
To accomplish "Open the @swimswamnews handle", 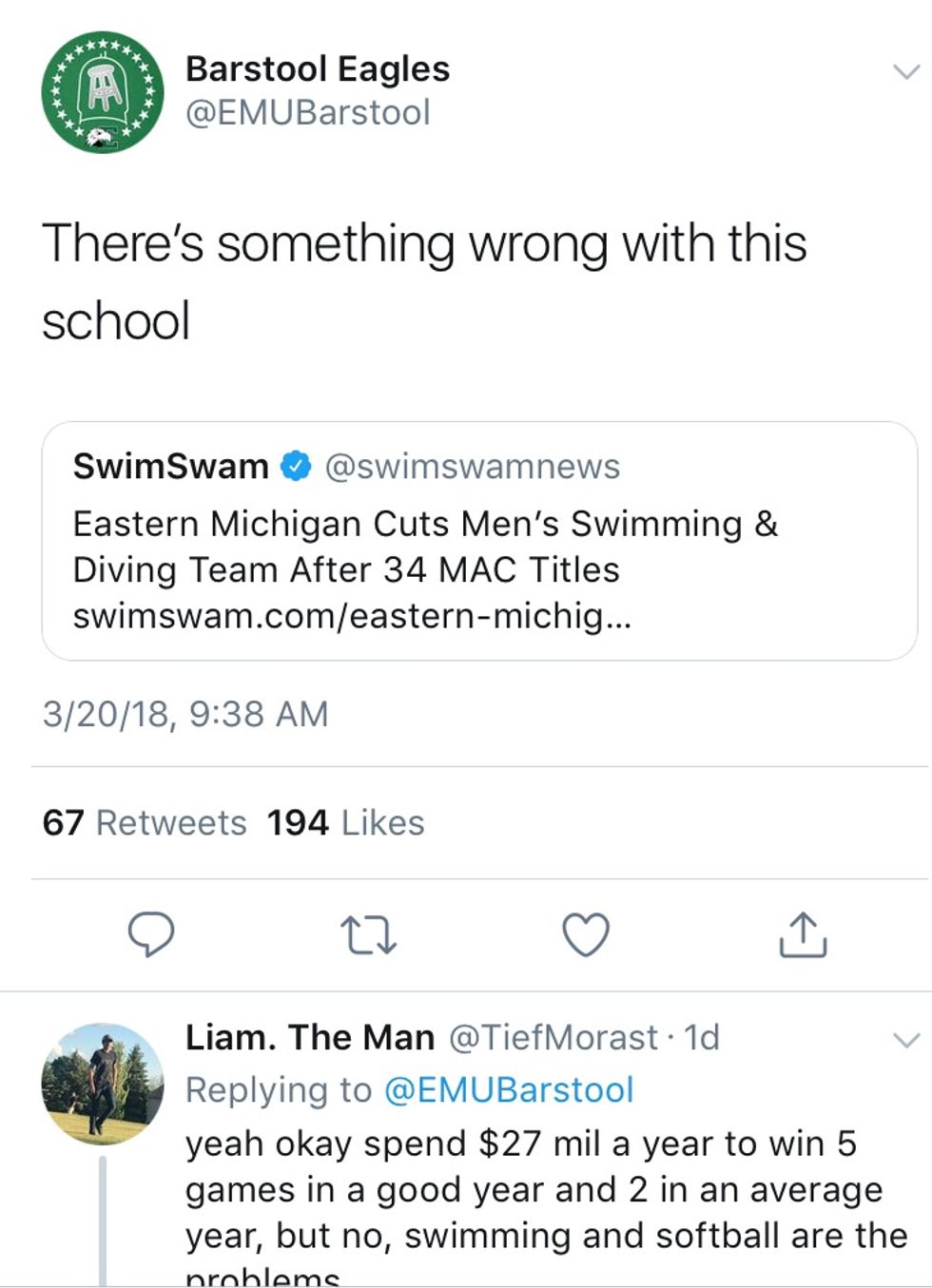I will pyautogui.click(x=473, y=467).
